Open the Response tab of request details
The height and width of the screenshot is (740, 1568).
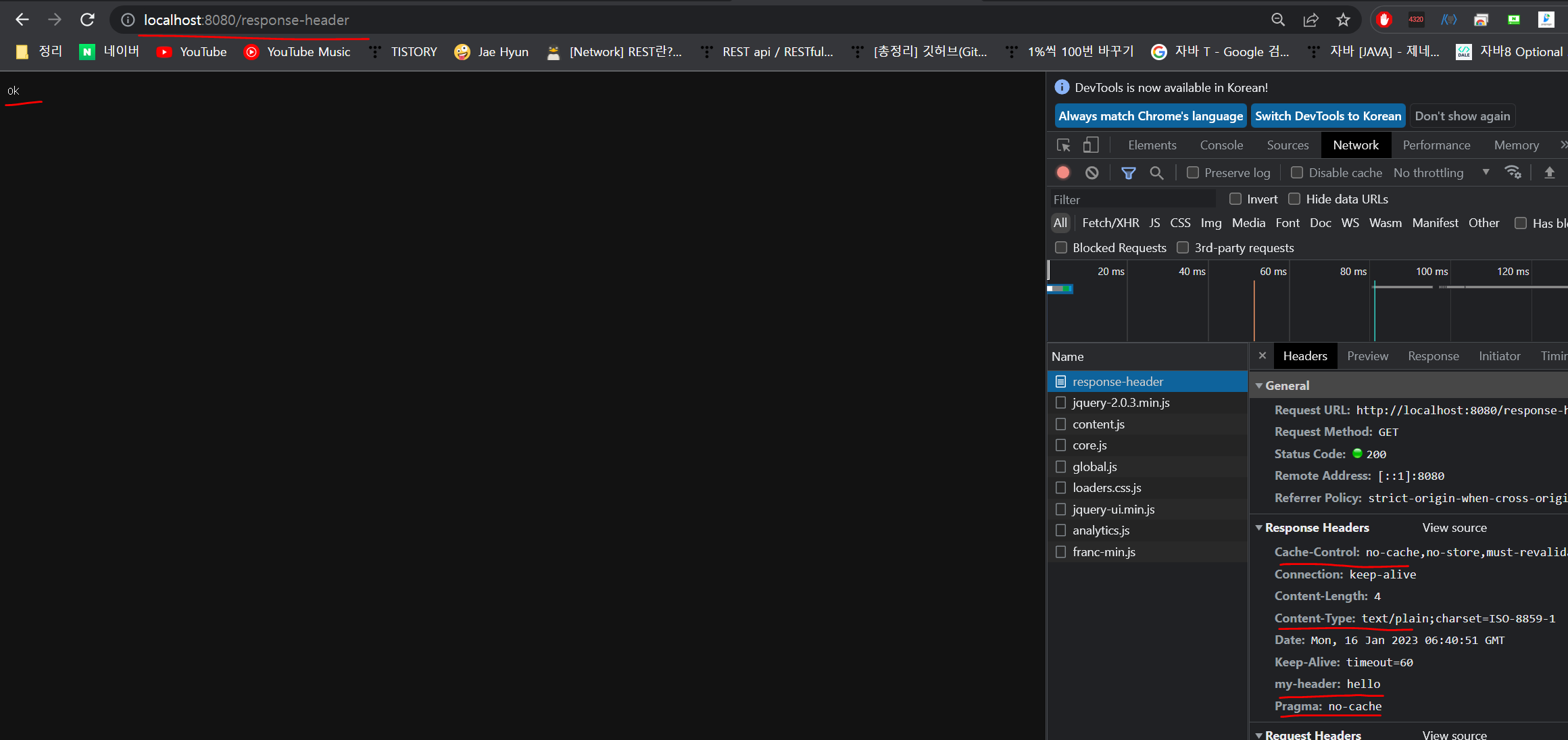[x=1433, y=356]
